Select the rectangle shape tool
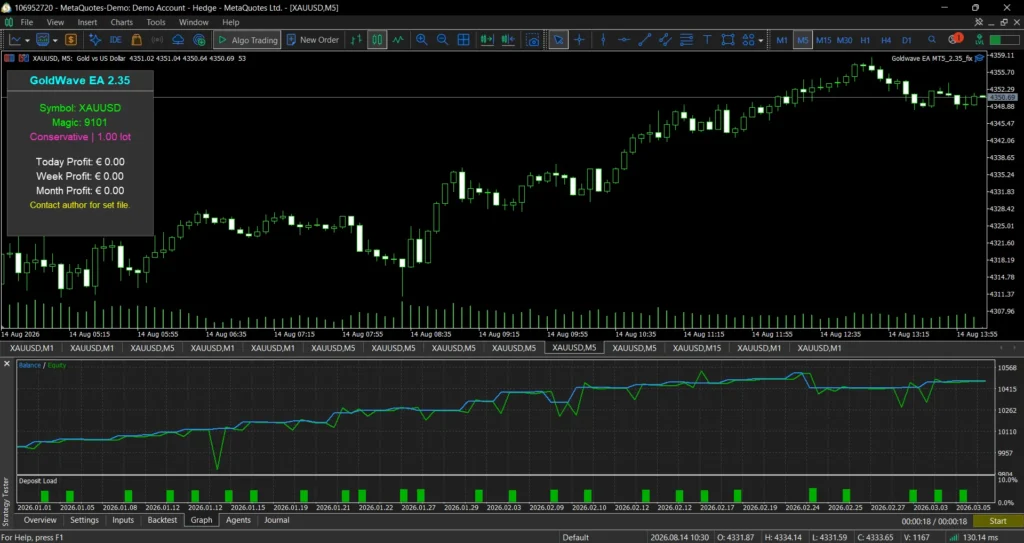 pos(728,40)
